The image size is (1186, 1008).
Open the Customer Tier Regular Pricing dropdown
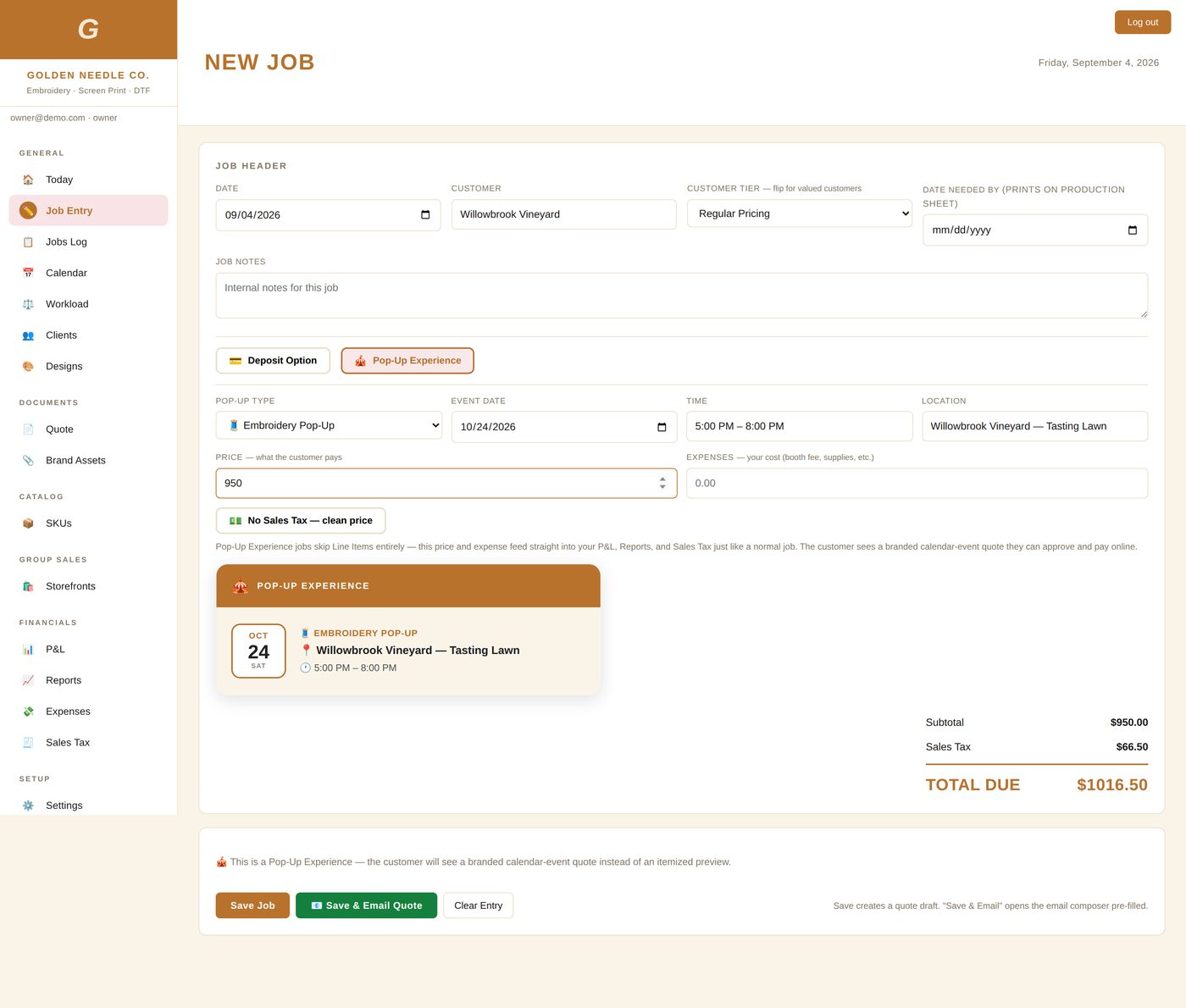(800, 213)
